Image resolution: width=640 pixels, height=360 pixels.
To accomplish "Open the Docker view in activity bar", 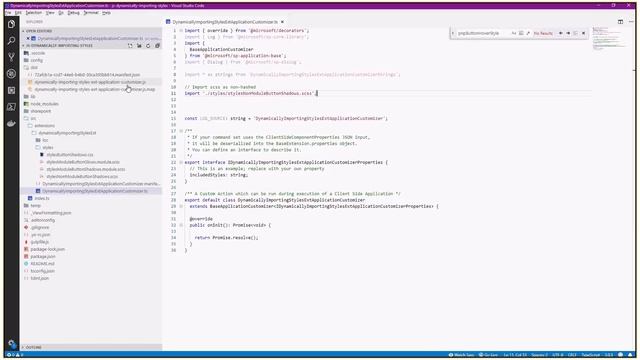I will pyautogui.click(x=11, y=123).
